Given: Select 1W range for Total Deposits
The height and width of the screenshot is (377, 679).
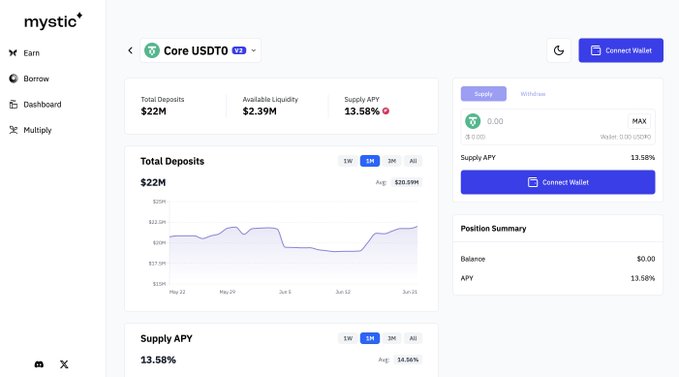Looking at the screenshot, I should (348, 161).
